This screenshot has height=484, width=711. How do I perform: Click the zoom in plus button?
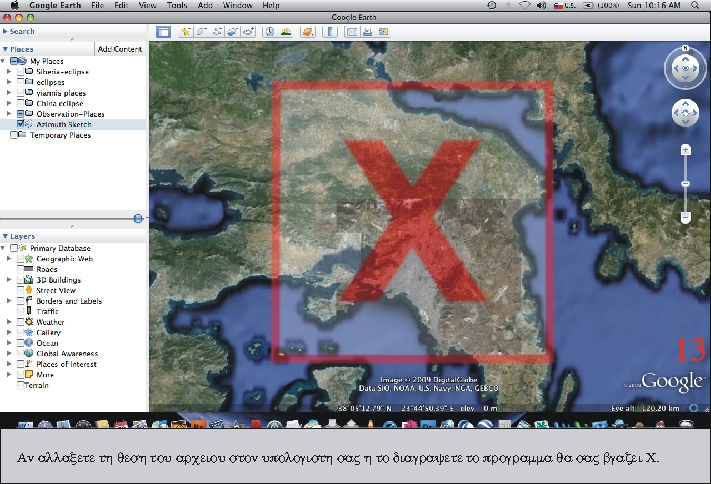(686, 150)
